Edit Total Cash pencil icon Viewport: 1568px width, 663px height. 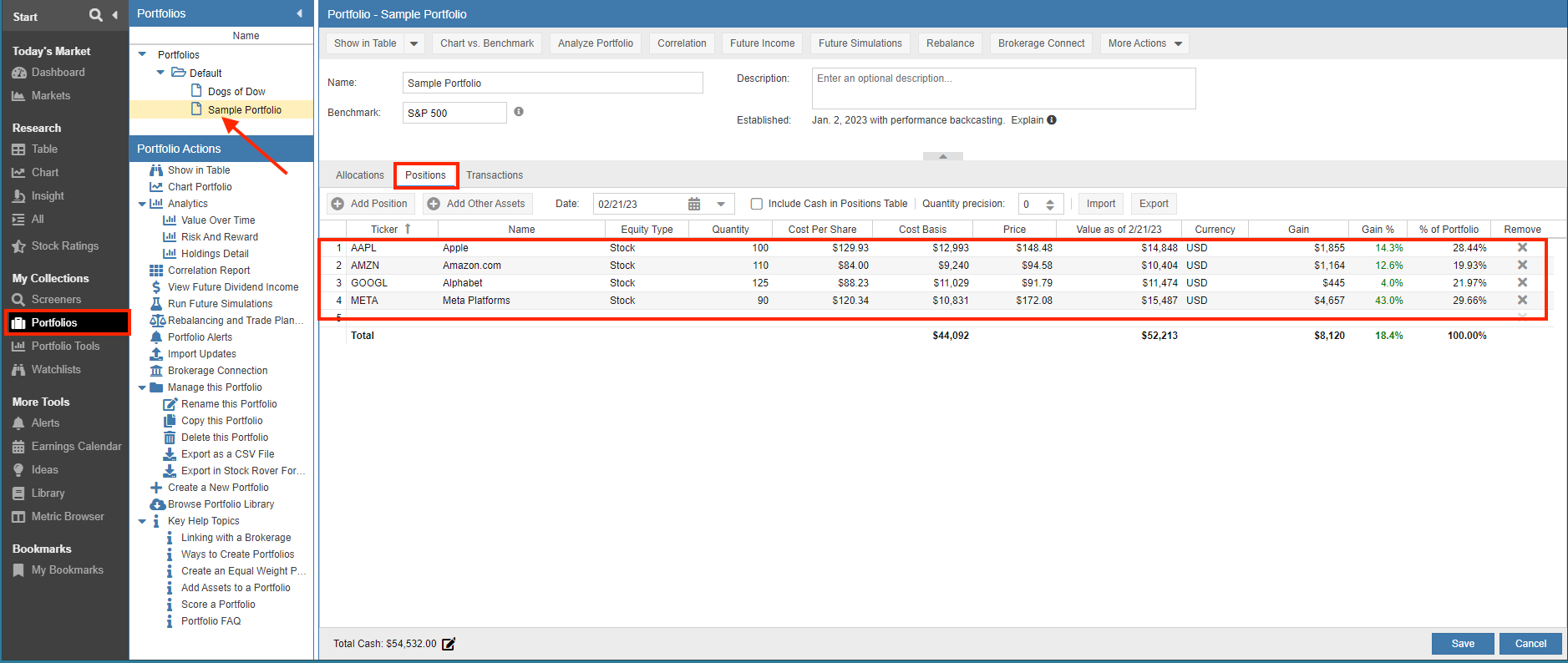click(449, 644)
